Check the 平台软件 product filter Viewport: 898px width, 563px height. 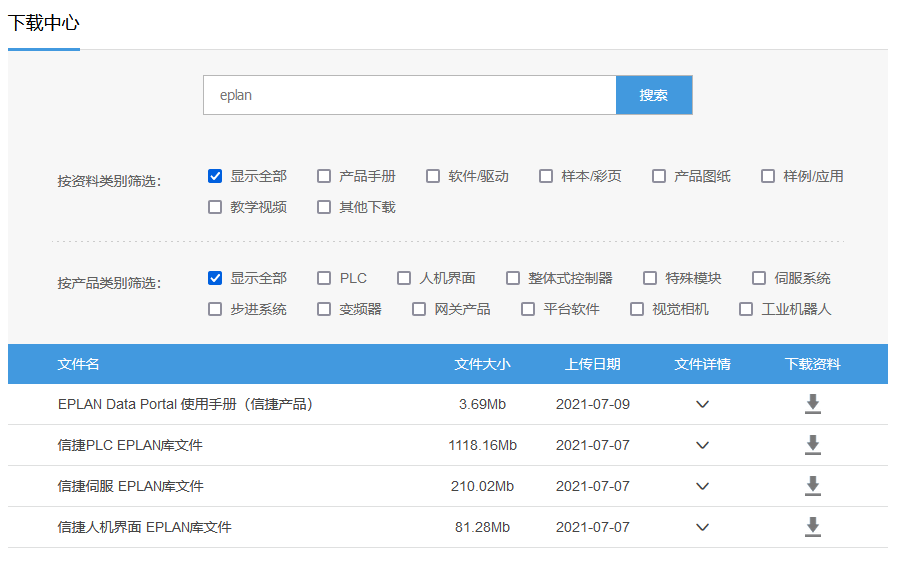pyautogui.click(x=527, y=309)
